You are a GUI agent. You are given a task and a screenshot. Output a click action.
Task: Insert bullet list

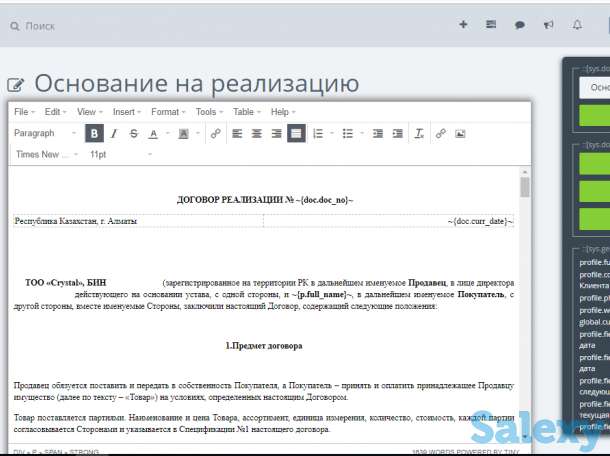click(347, 133)
